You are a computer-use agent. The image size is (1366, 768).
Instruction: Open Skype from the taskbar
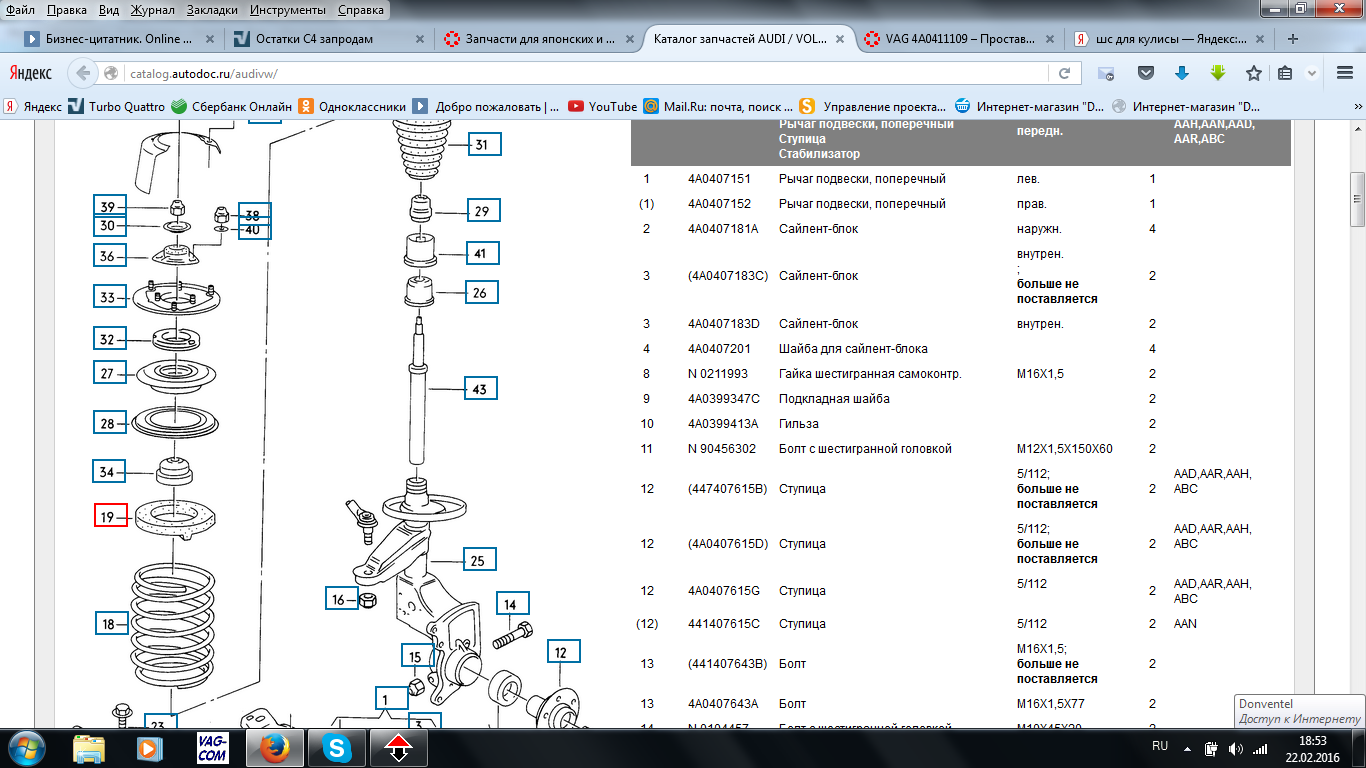[336, 747]
